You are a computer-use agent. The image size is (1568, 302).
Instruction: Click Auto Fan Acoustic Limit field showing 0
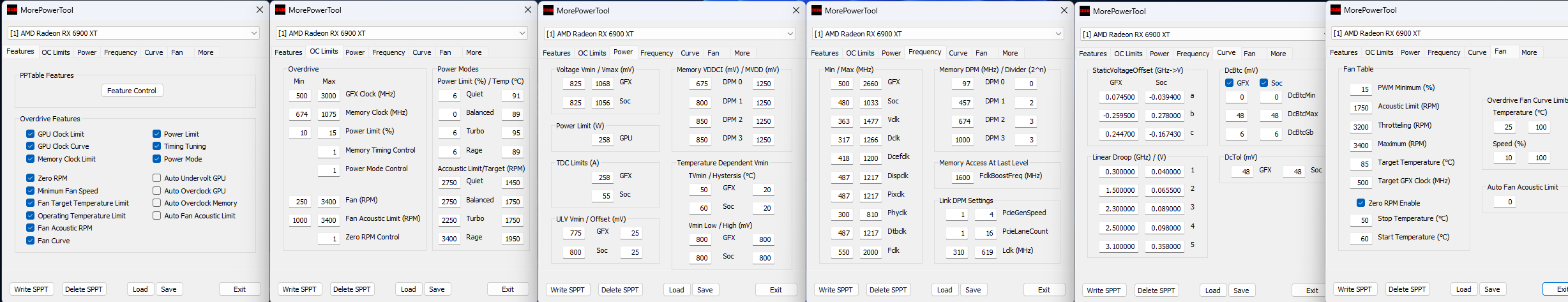pos(1505,202)
